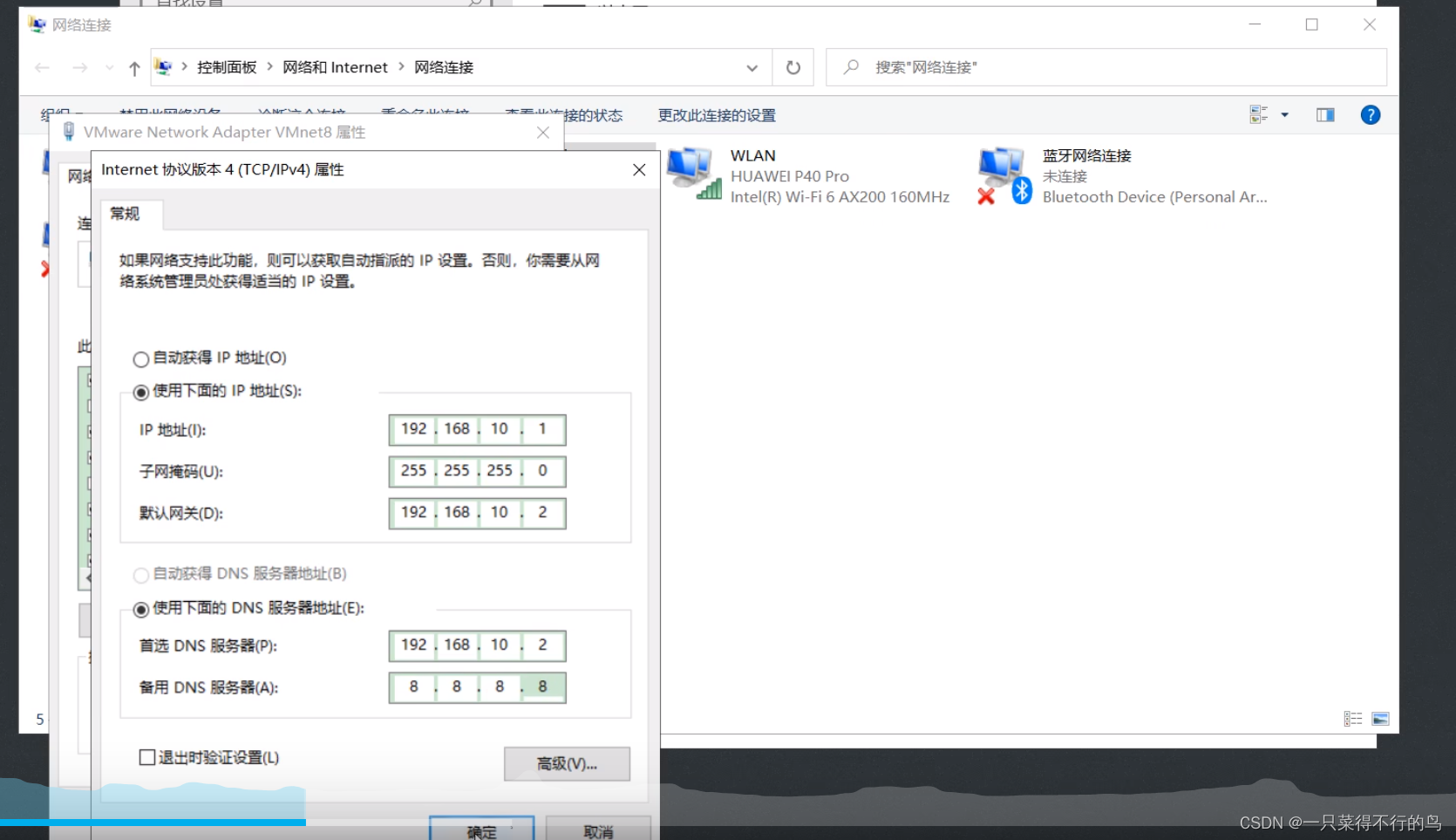
Task: Select the 蓝牙网络连接 adapter icon
Action: [1004, 175]
